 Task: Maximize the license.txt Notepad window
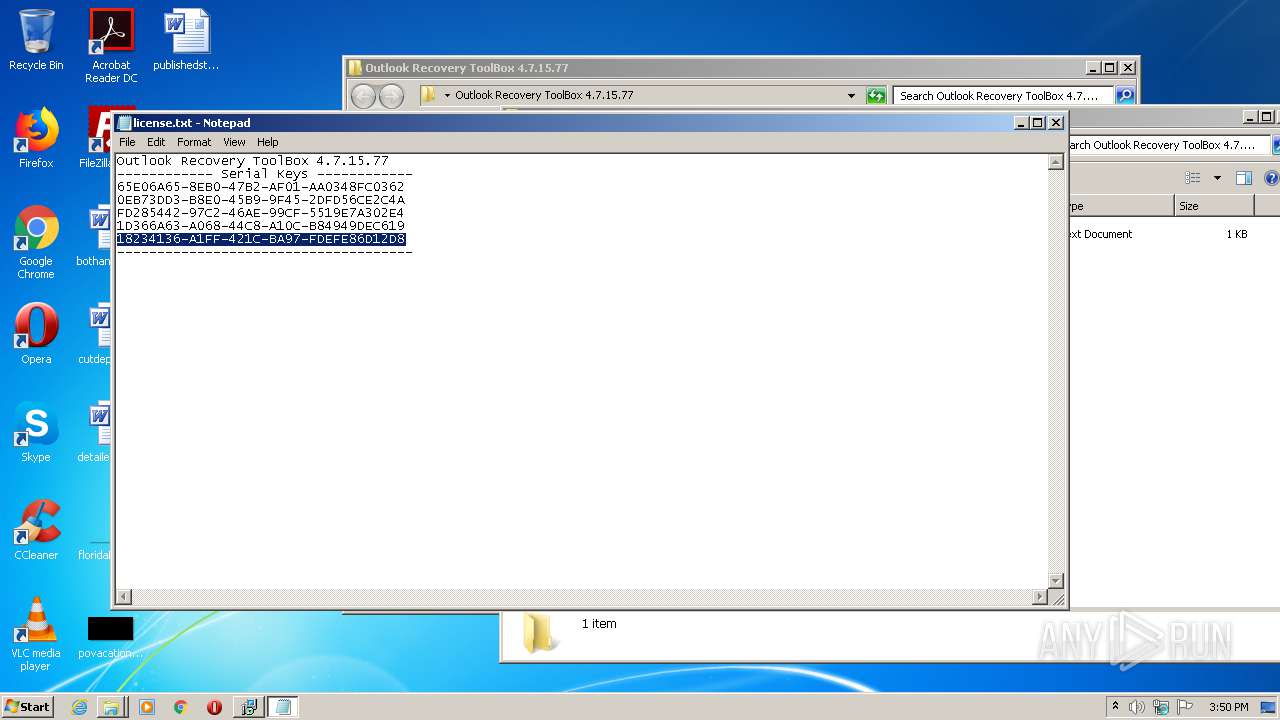tap(1037, 123)
